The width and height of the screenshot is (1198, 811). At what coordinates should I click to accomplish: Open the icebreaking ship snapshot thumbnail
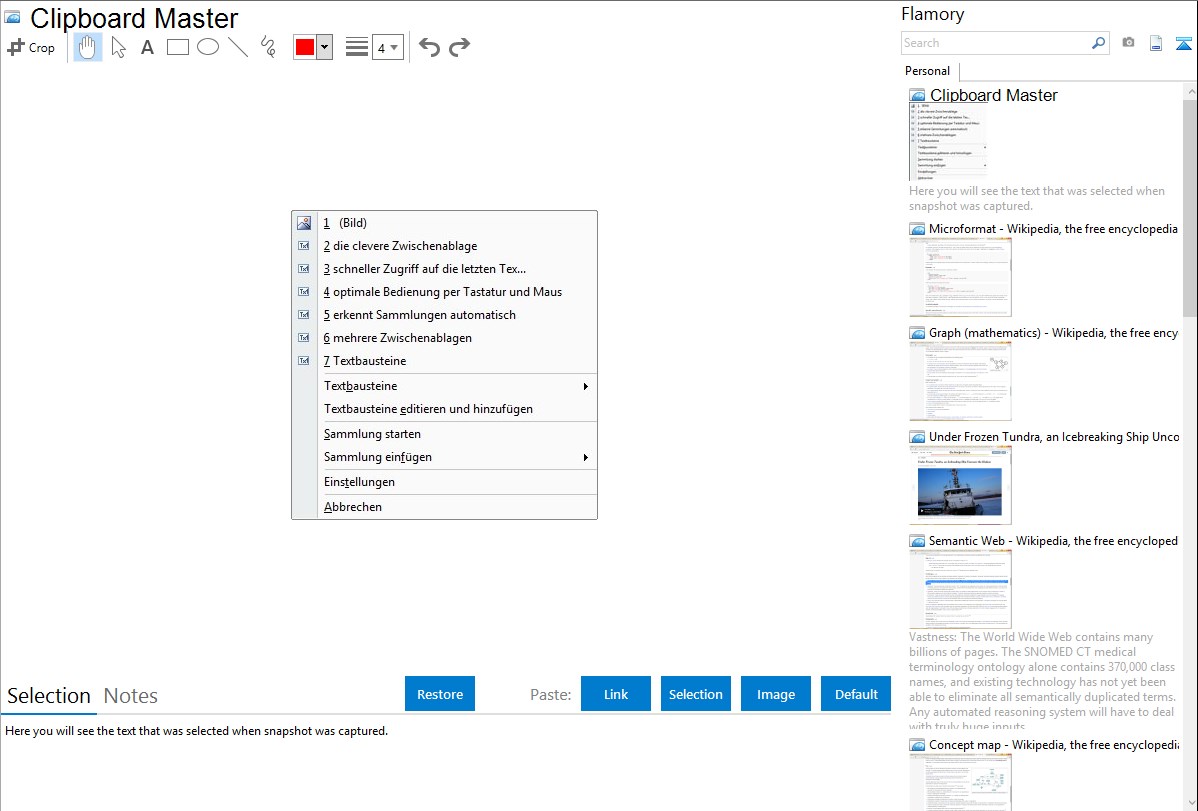[x=960, y=485]
